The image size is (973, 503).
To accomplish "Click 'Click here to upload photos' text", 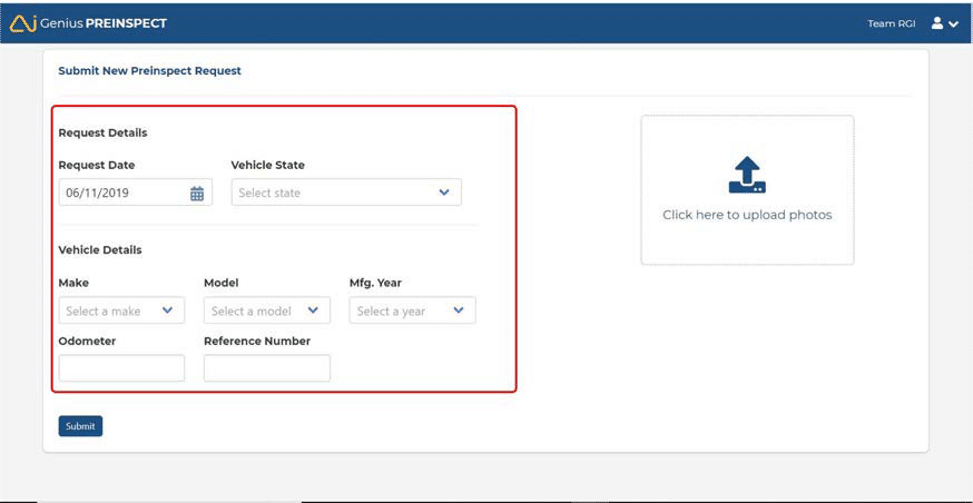I will (747, 215).
